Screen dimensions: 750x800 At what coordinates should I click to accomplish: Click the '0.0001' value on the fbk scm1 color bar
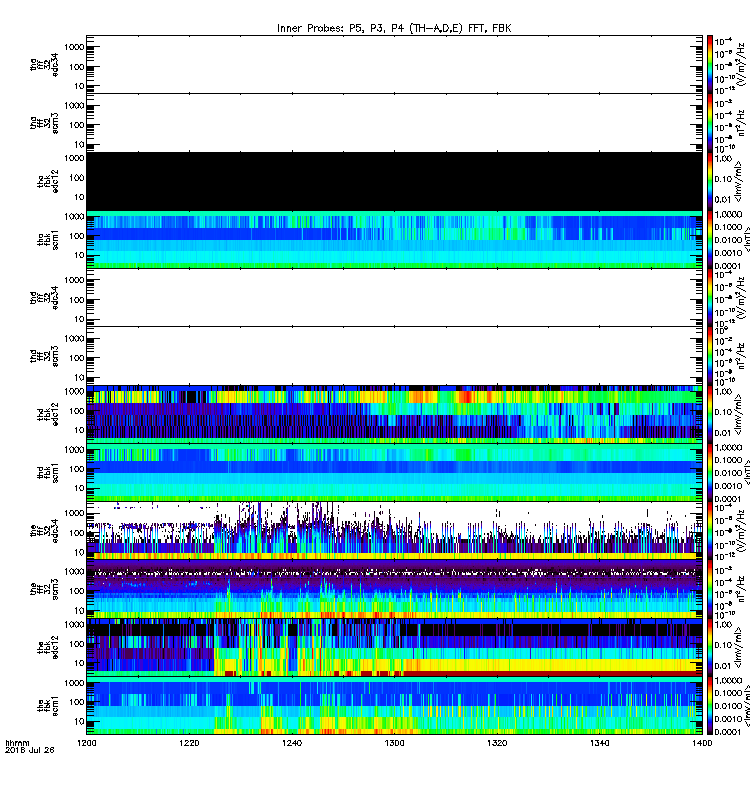click(x=728, y=732)
